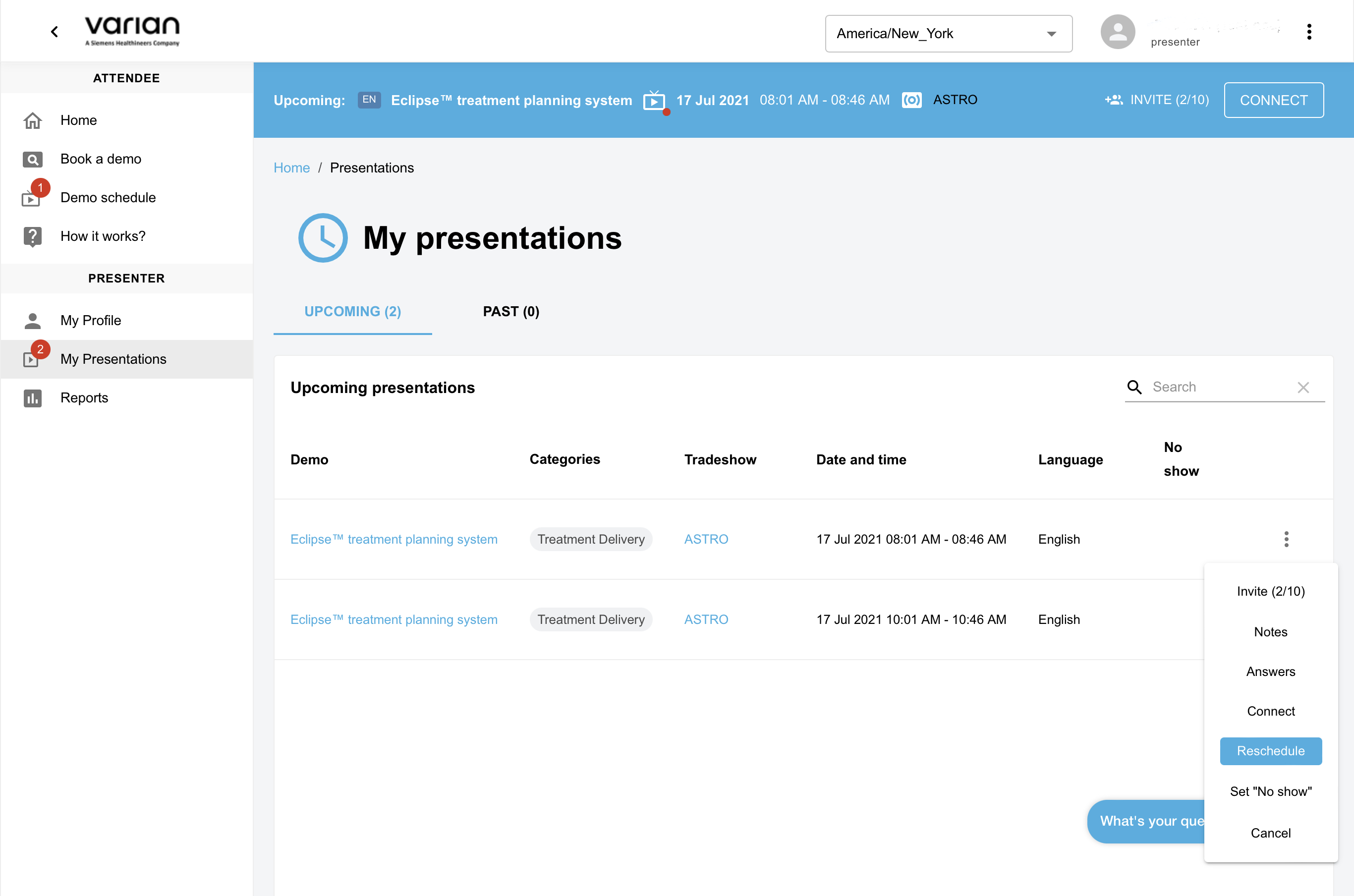
Task: Open row actions menu for the 08:01 AM presentation
Action: (x=1286, y=539)
